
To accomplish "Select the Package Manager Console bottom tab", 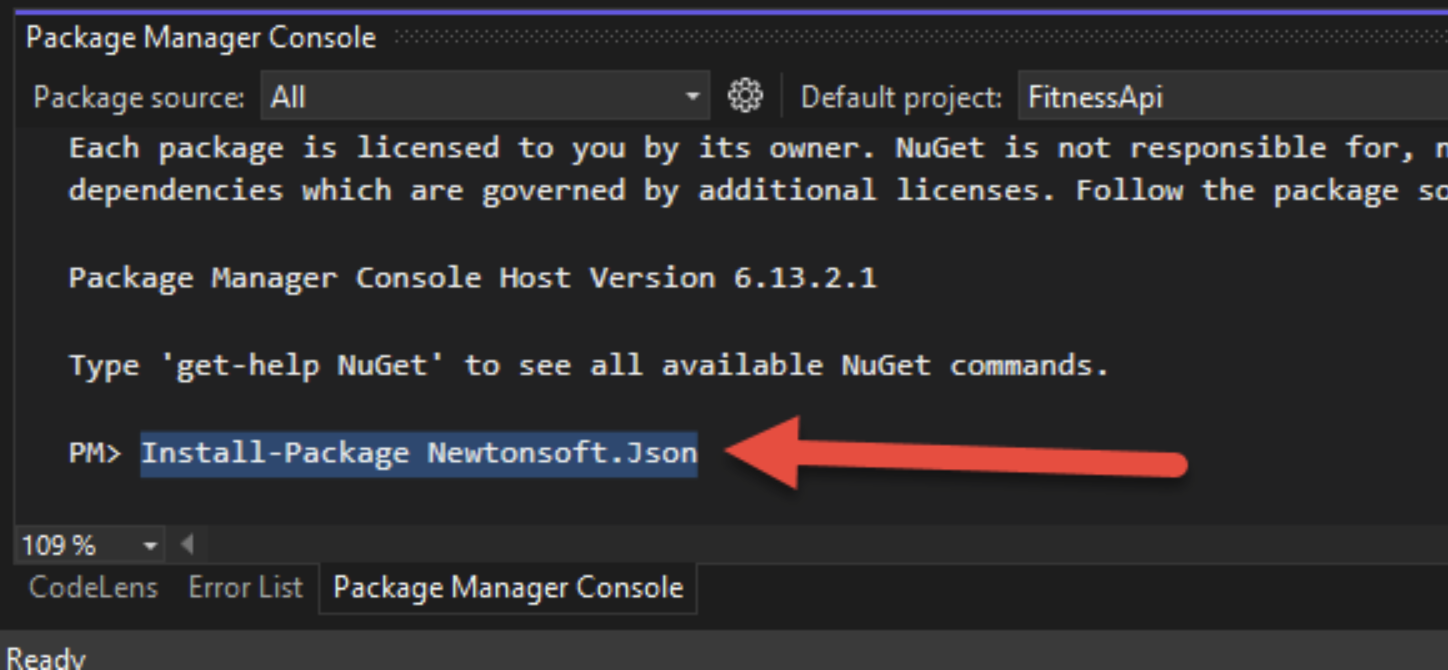I will point(508,587).
